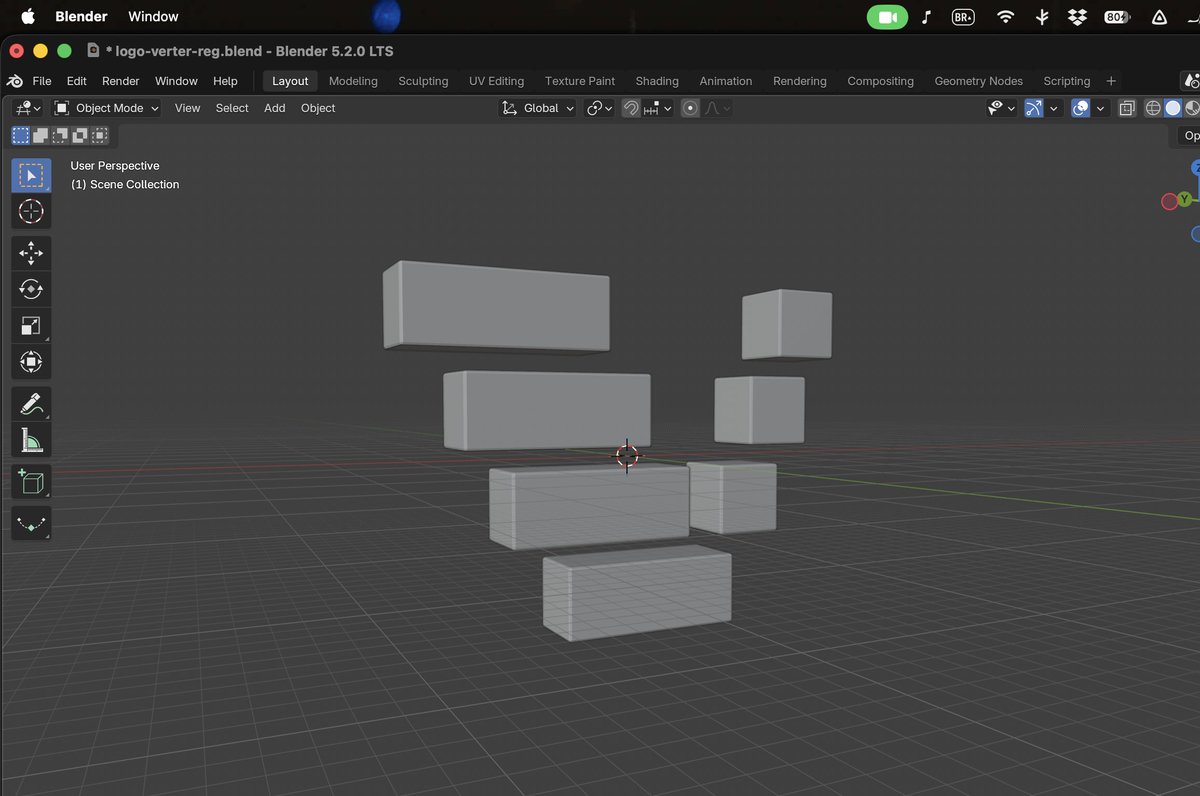Image resolution: width=1200 pixels, height=796 pixels.
Task: Click the add workspace plus icon
Action: pyautogui.click(x=1111, y=81)
